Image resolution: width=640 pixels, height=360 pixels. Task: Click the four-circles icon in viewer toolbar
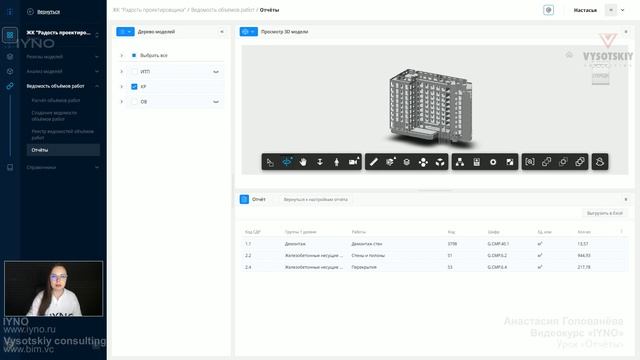tap(423, 162)
